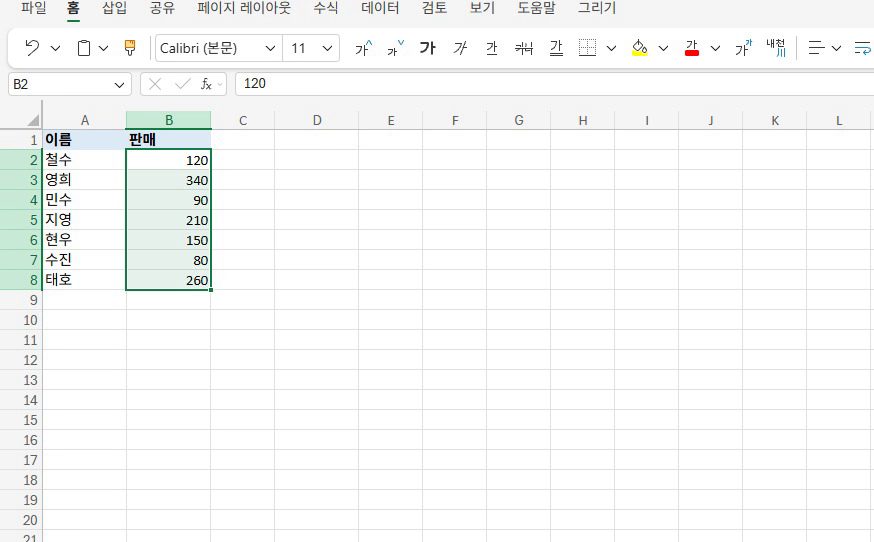874x542 pixels.
Task: Toggle underline formatting
Action: 492,49
